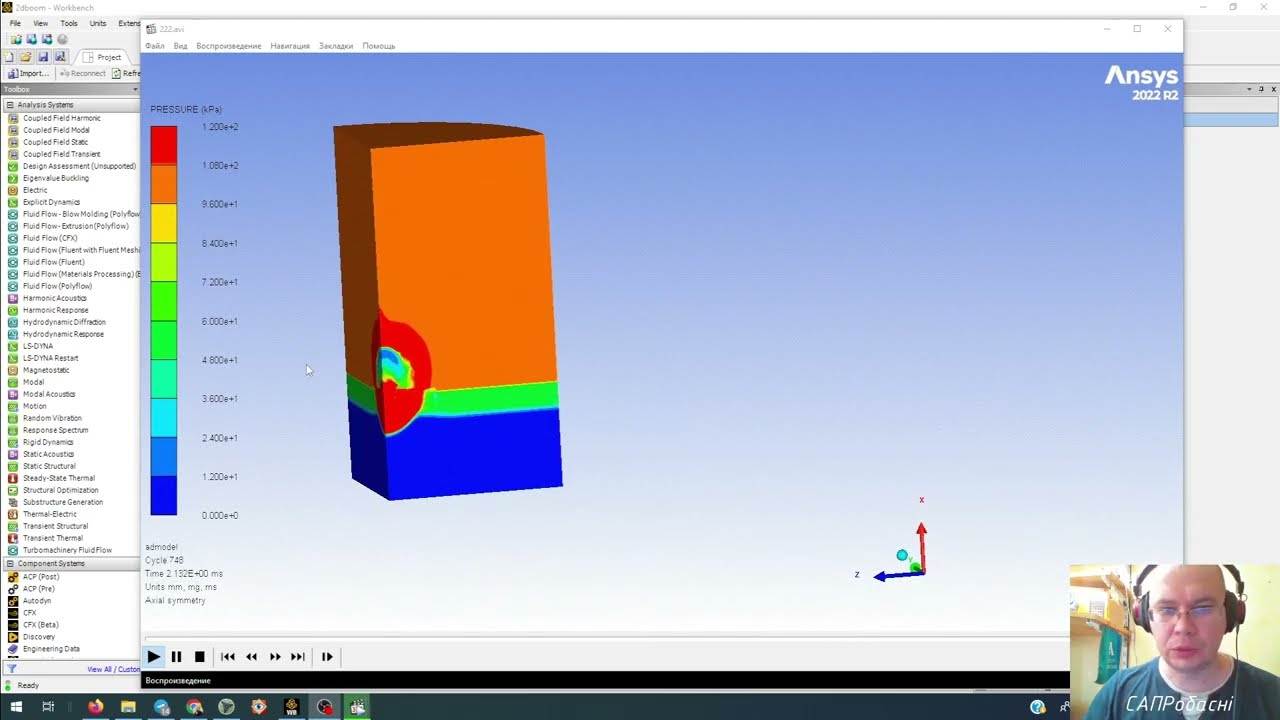Open the Вид menu in the player

coord(180,46)
